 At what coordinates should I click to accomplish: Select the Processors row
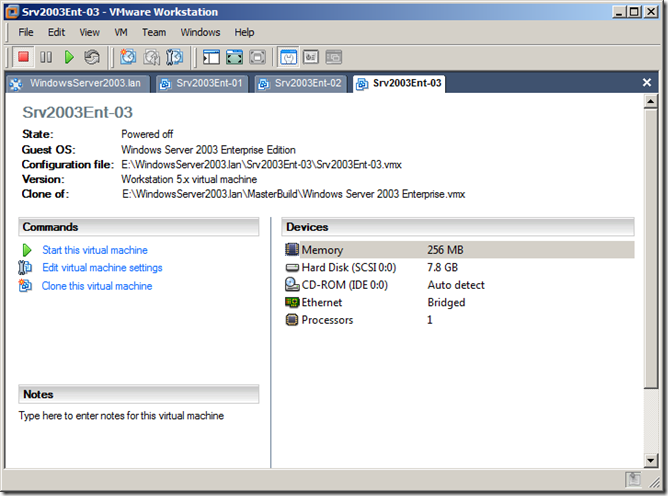tap(460, 320)
